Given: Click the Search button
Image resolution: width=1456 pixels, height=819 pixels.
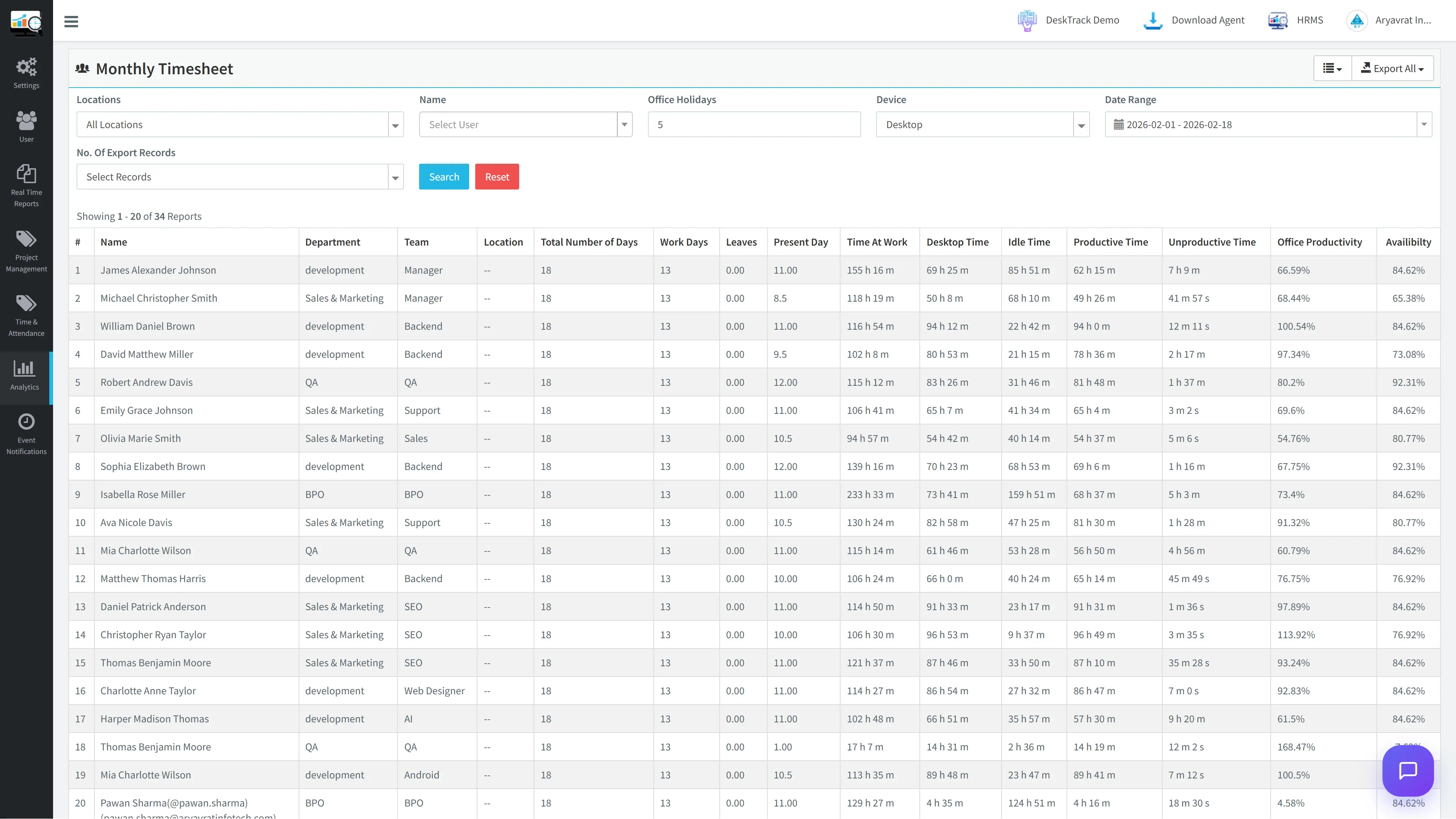Looking at the screenshot, I should [x=444, y=177].
